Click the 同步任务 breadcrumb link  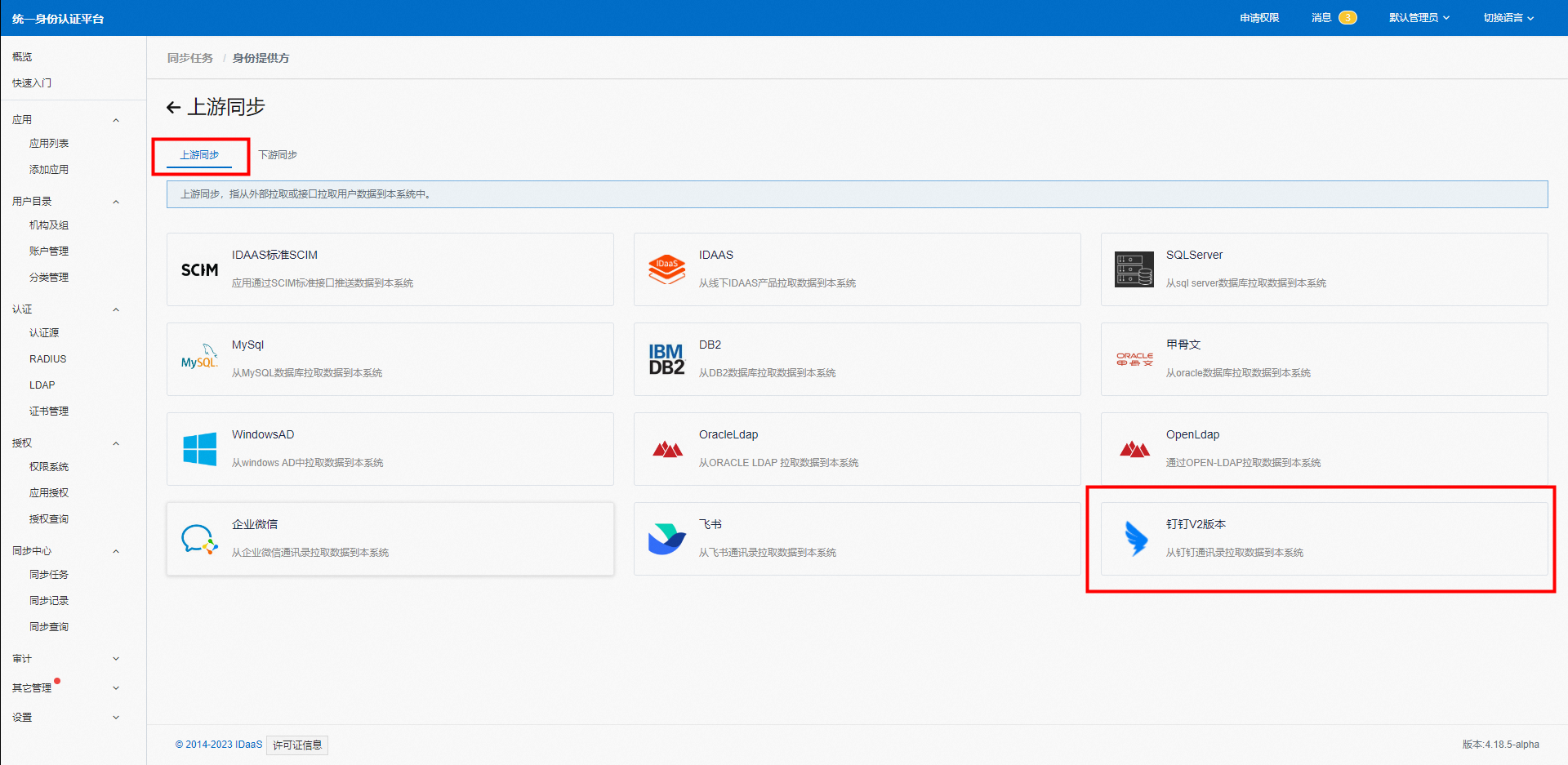click(189, 58)
